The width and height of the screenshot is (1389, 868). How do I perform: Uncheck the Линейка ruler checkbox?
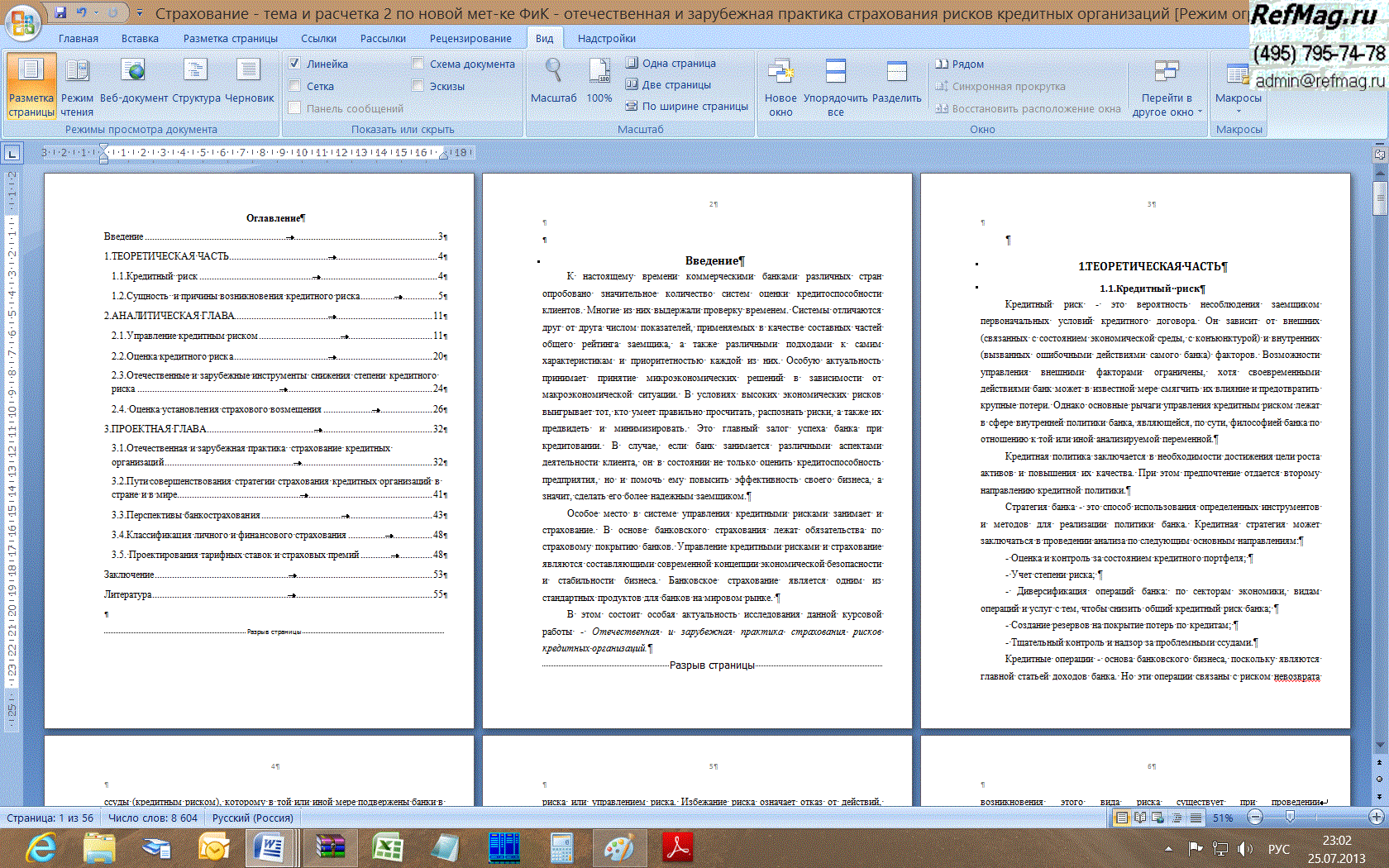point(294,64)
